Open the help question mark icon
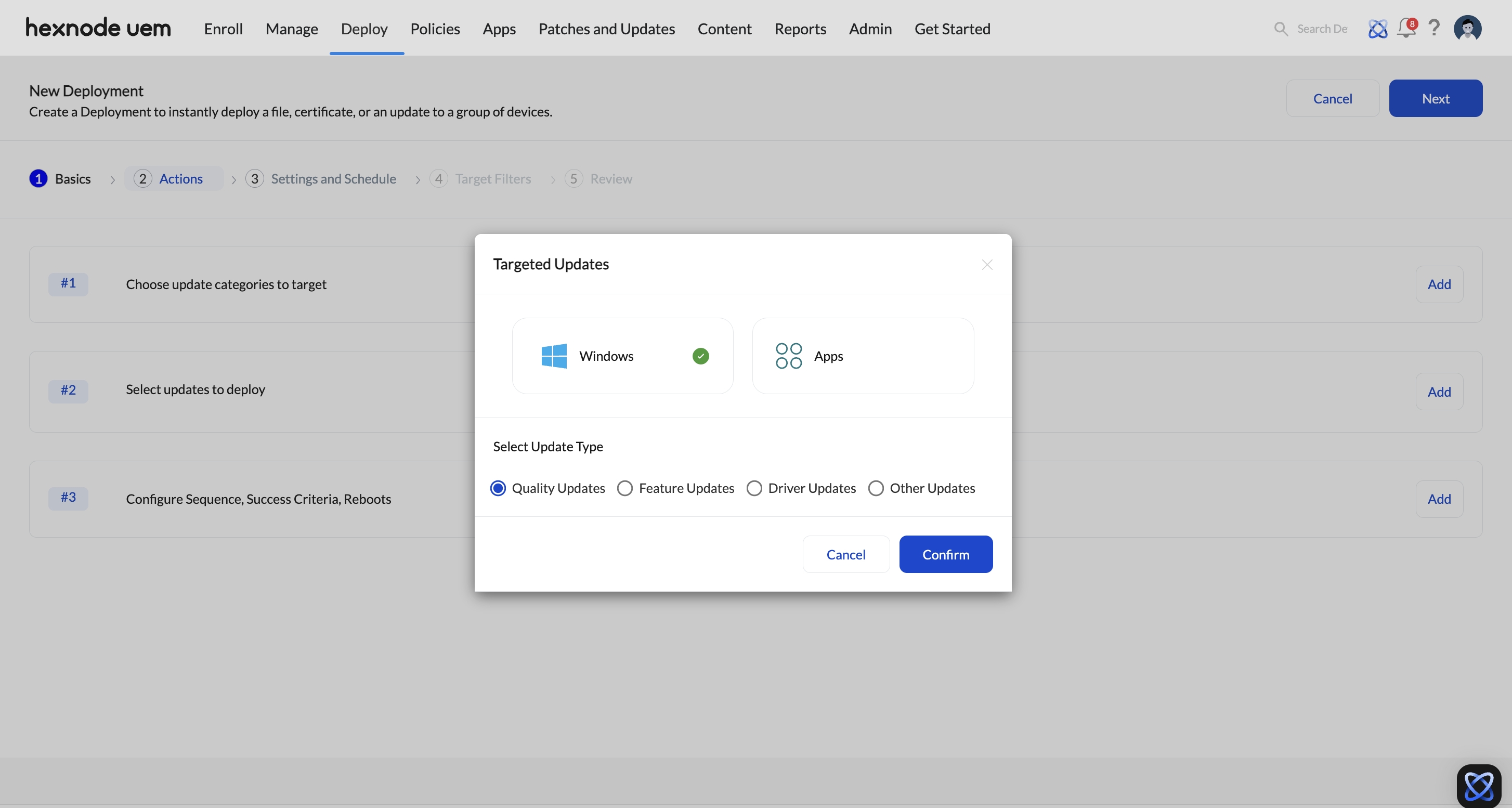Screen dimensions: 1512x808 click(1434, 28)
